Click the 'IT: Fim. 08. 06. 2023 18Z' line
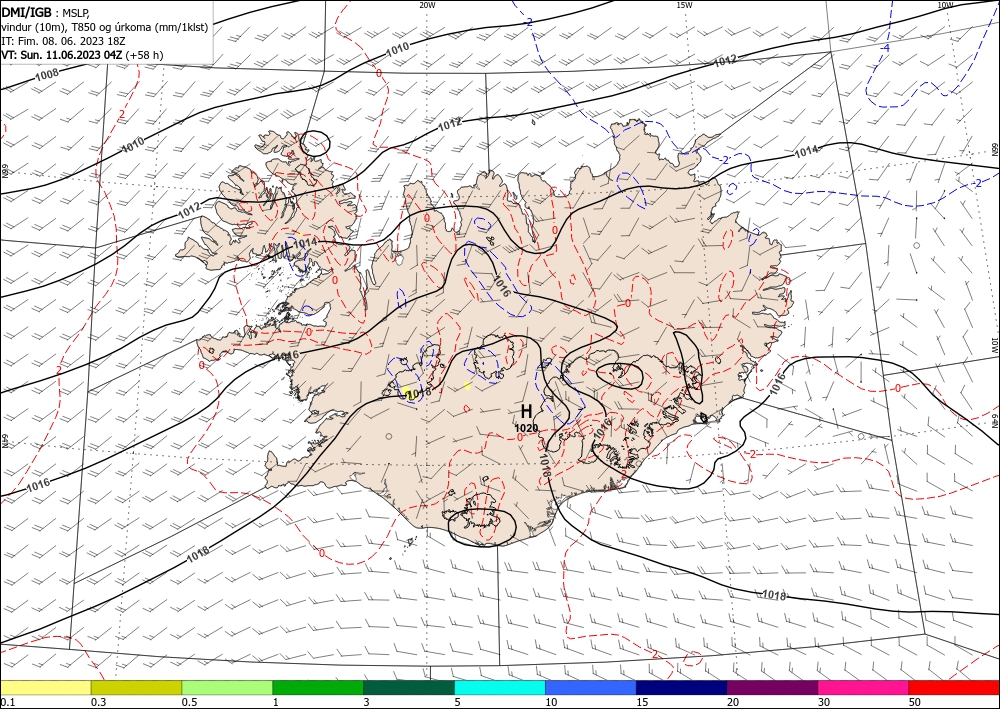 click(64, 41)
